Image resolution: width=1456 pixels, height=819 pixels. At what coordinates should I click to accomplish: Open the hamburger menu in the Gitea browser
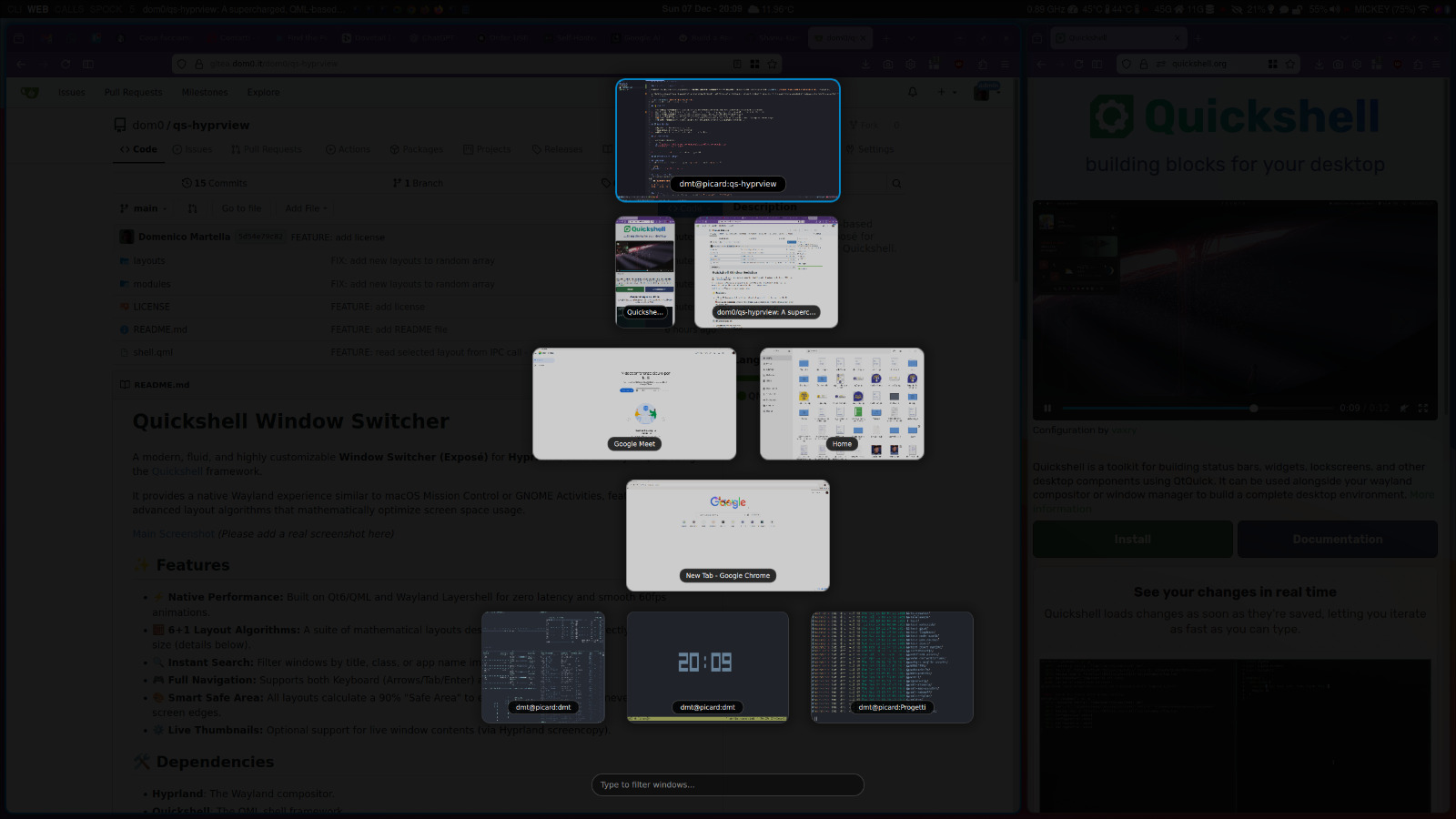click(1006, 65)
